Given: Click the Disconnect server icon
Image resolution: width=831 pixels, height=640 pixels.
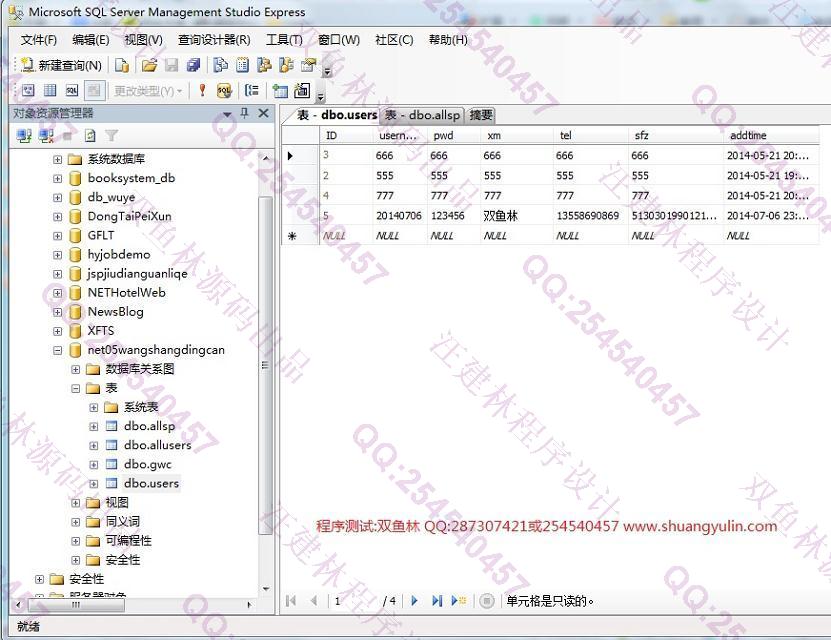Looking at the screenshot, I should pos(46,136).
